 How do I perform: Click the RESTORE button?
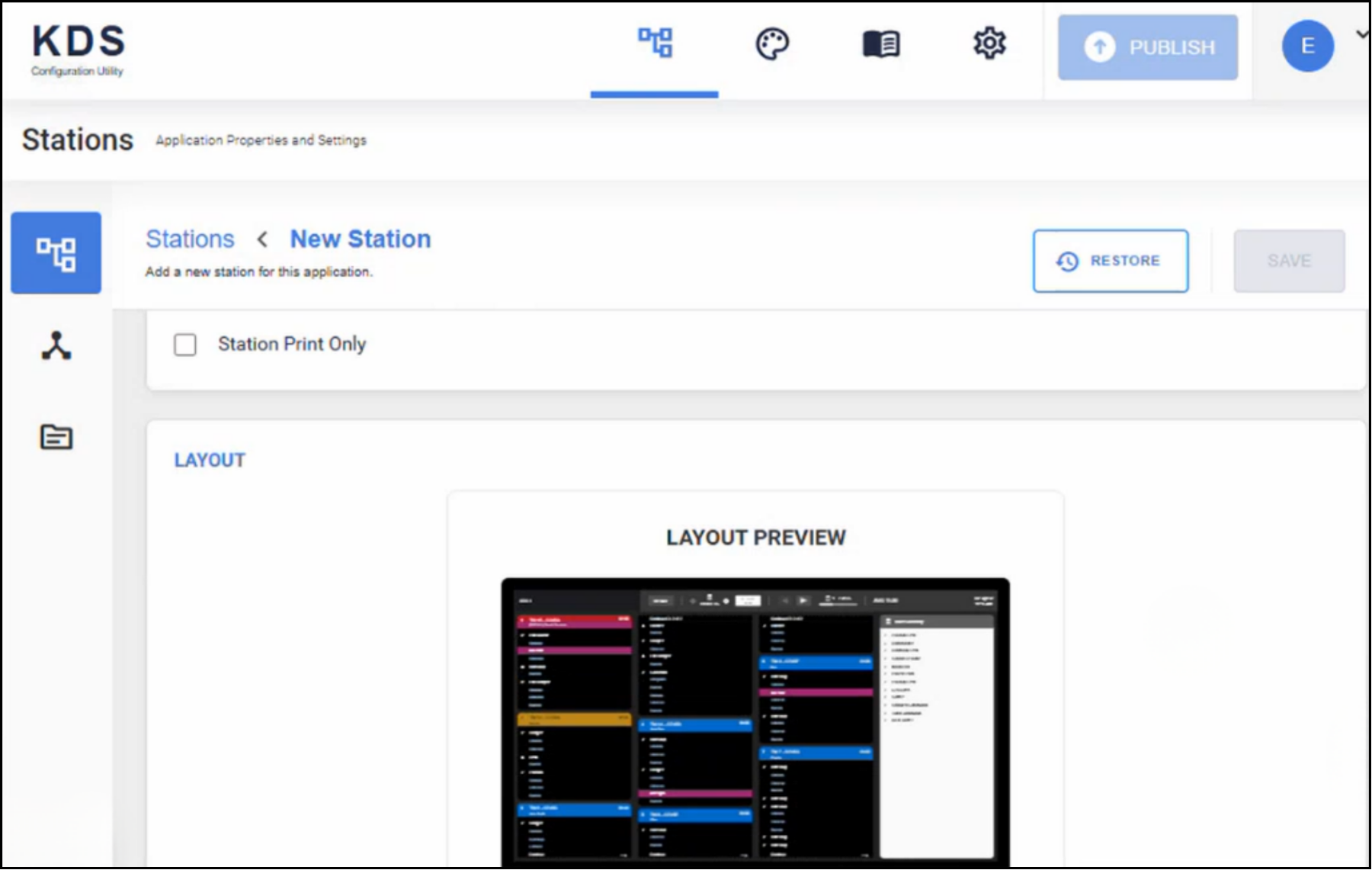click(1111, 261)
